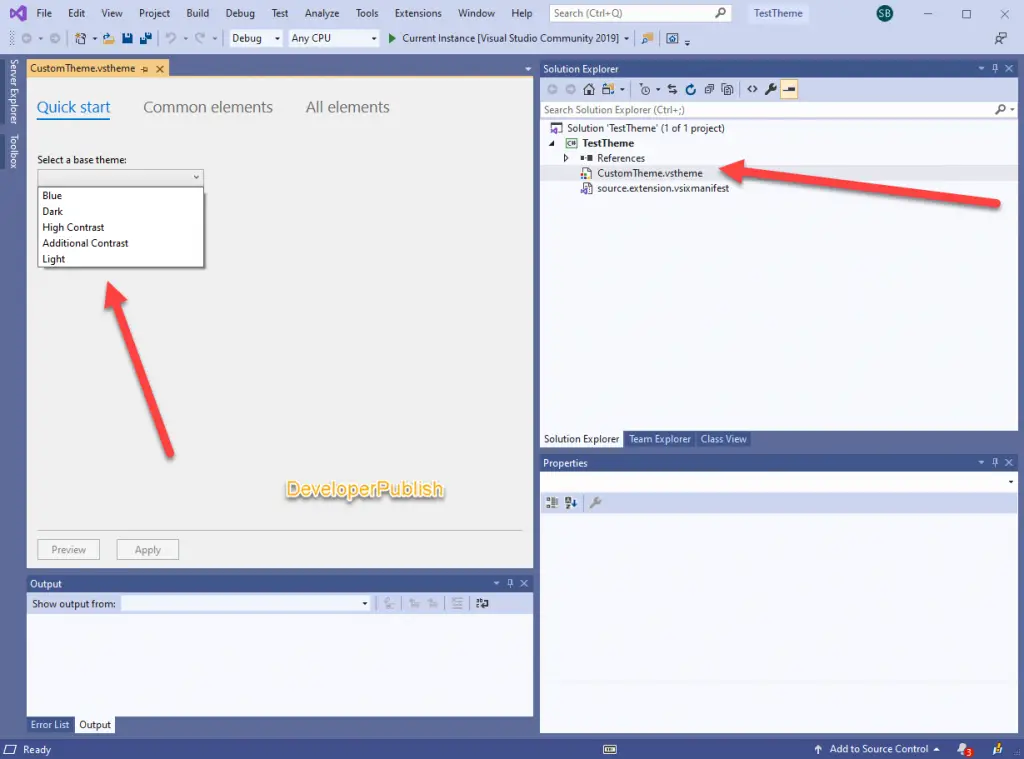Click Switch Views icon in Solution Explorer
The width and height of the screenshot is (1024, 759).
[x=608, y=89]
